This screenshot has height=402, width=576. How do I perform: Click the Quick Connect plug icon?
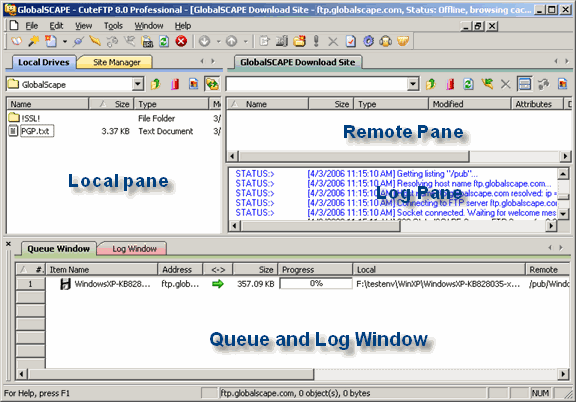pos(78,41)
